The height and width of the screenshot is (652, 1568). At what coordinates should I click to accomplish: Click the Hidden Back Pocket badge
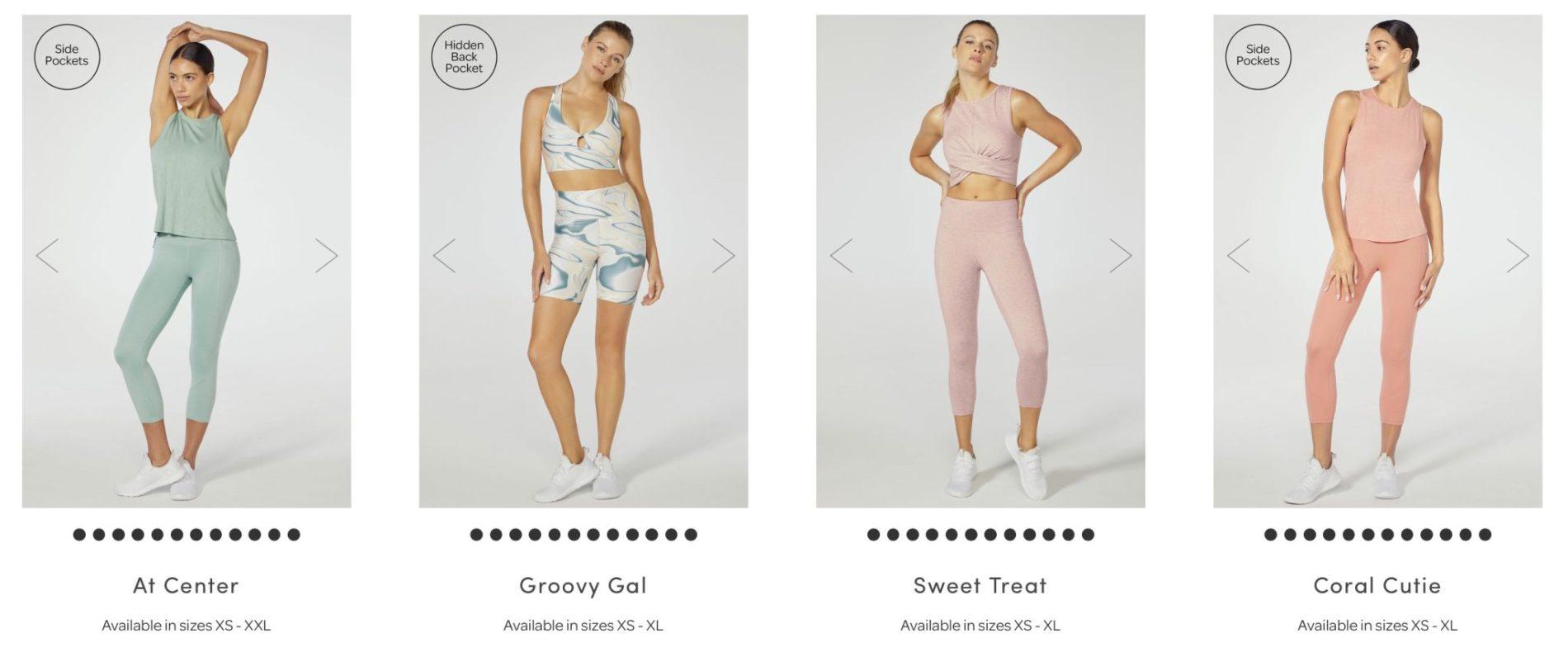464,56
